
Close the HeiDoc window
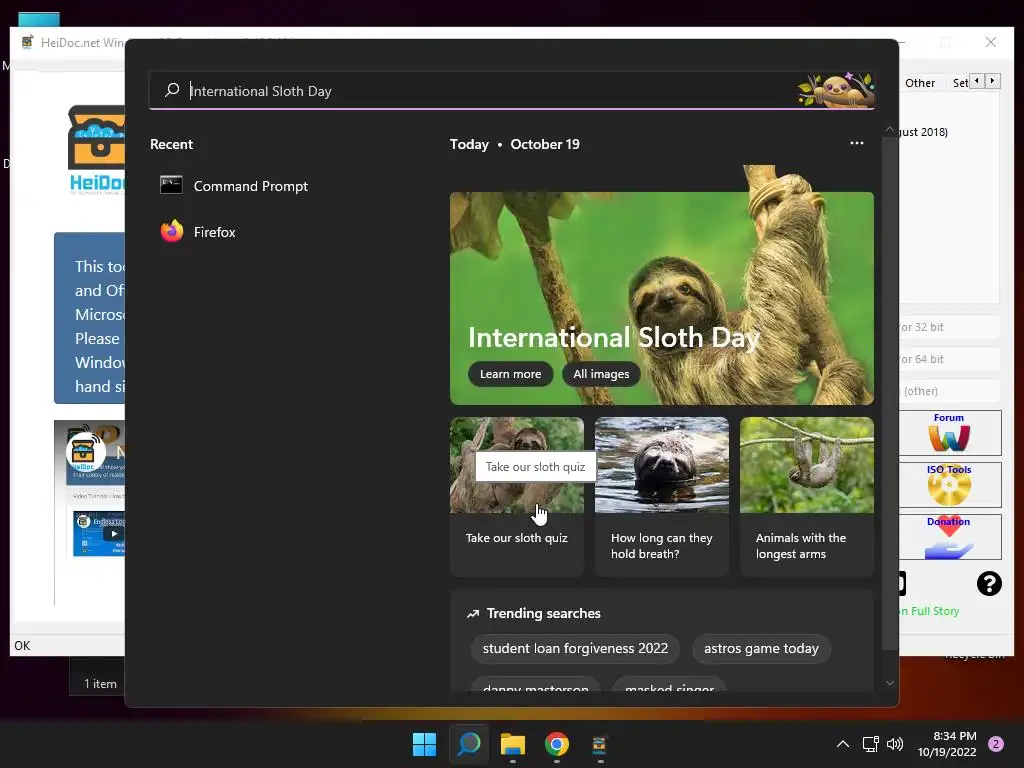click(x=991, y=42)
